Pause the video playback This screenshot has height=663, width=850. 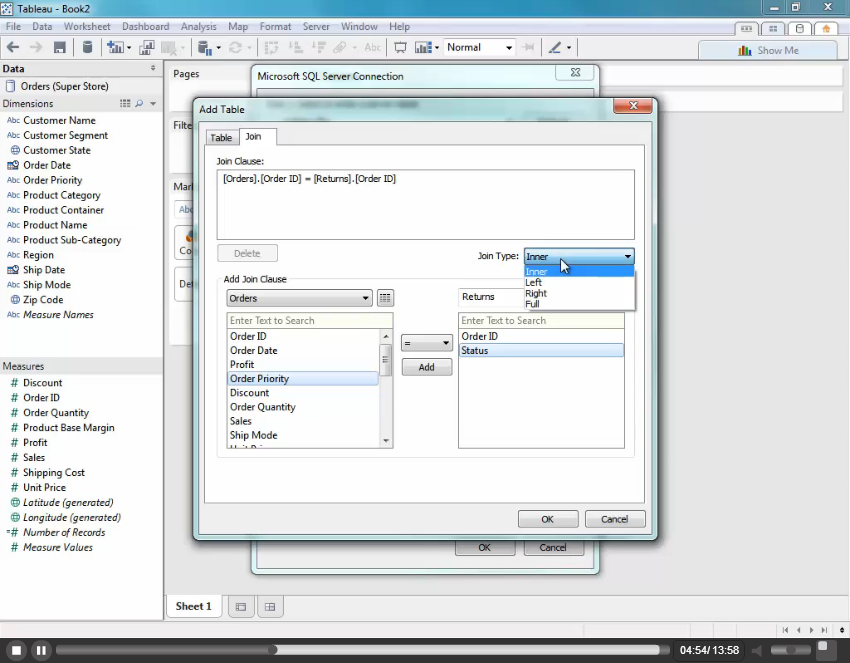click(x=41, y=650)
